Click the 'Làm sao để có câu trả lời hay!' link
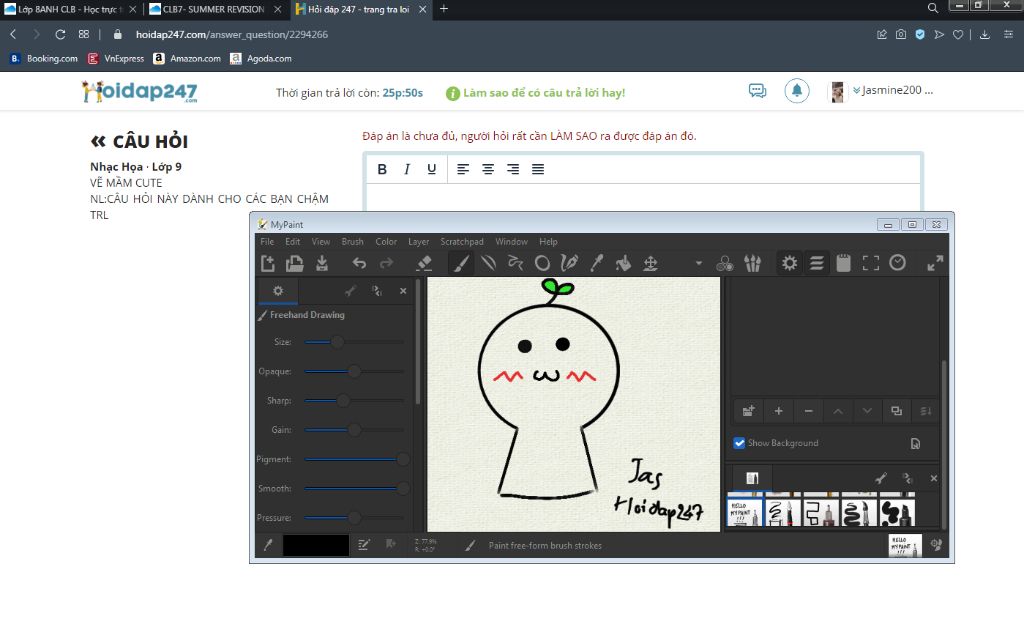Image resolution: width=1024 pixels, height=627 pixels. pos(544,93)
